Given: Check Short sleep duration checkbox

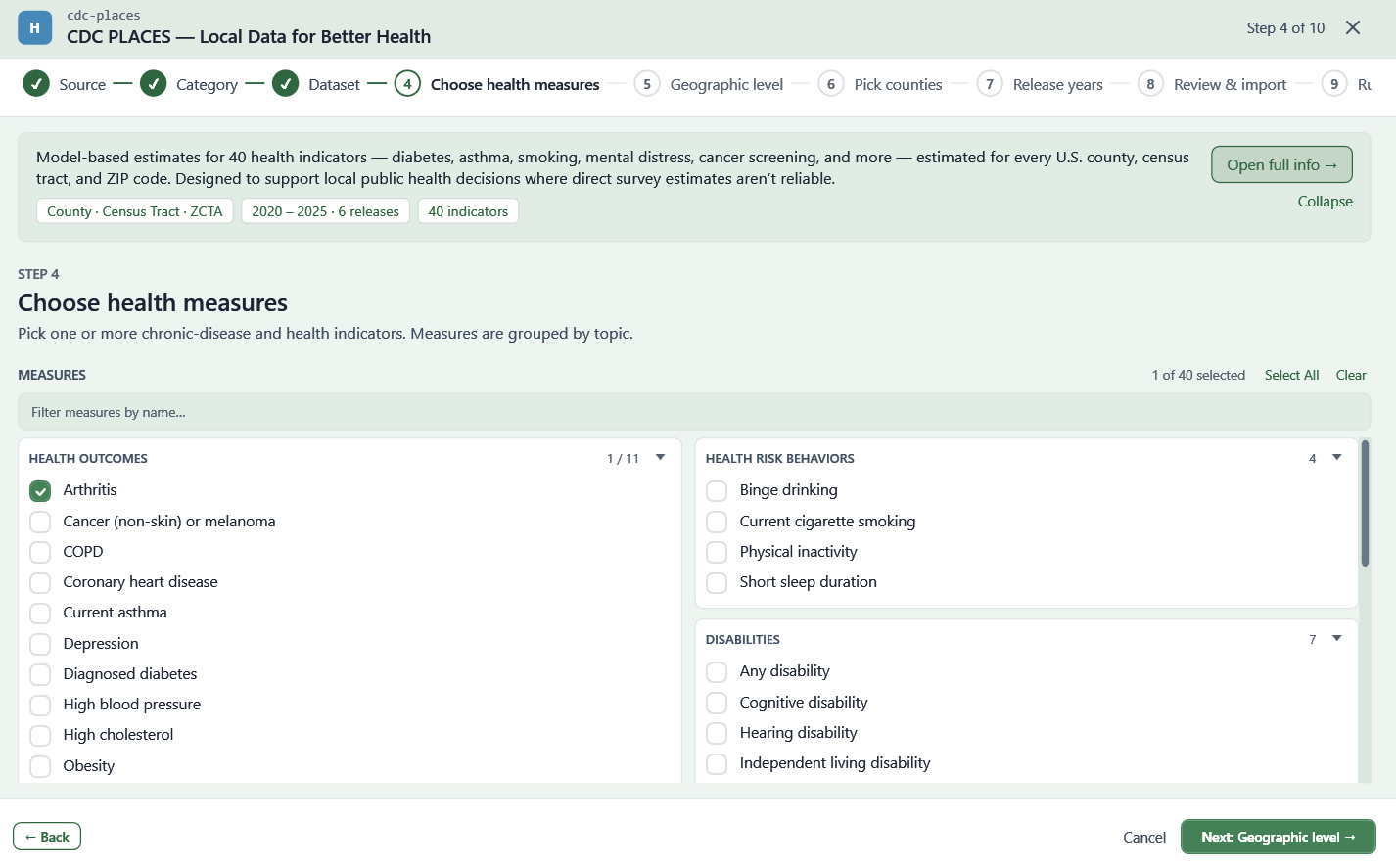Looking at the screenshot, I should [717, 583].
